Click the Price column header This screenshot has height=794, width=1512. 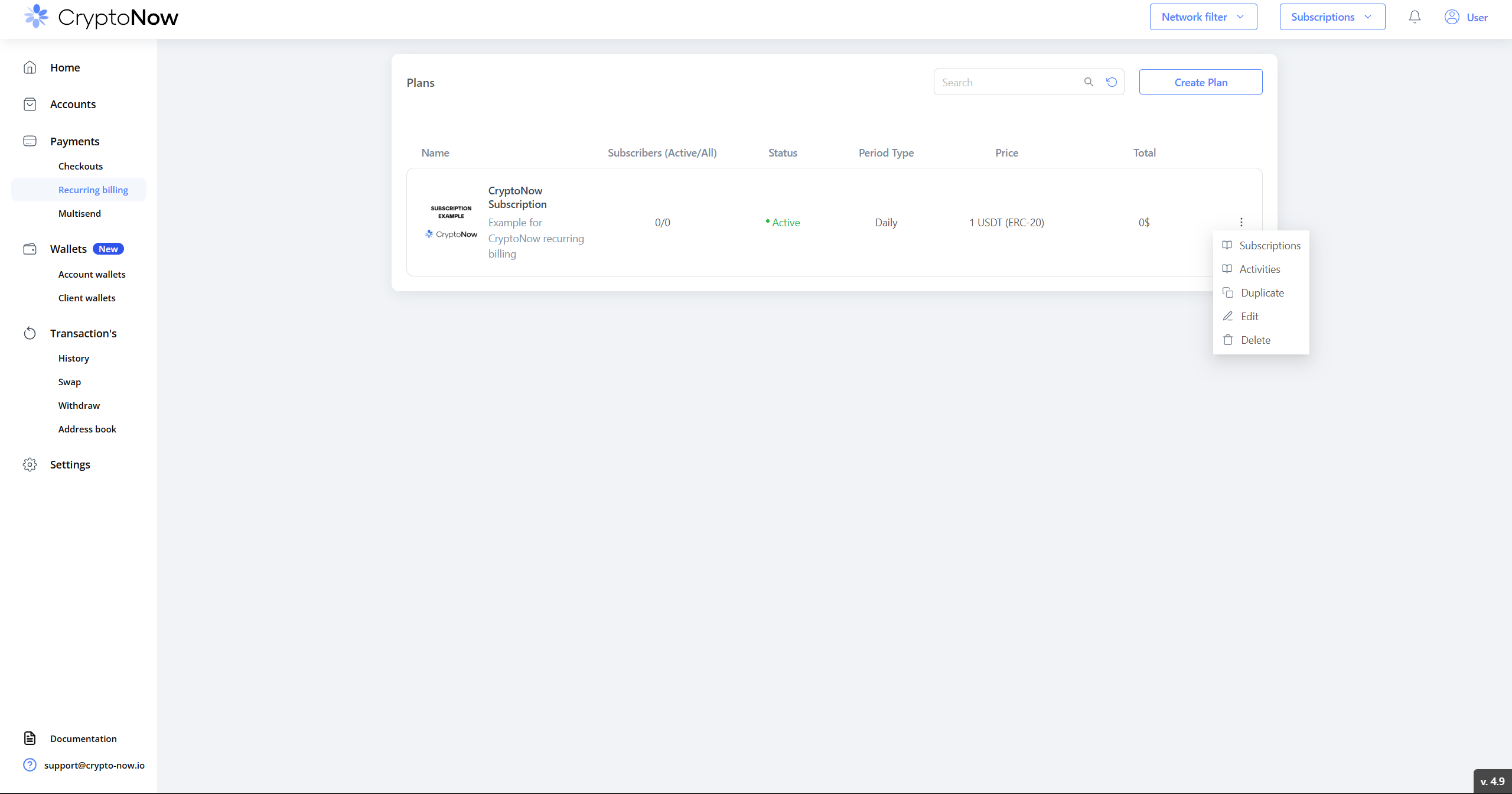coord(1006,152)
